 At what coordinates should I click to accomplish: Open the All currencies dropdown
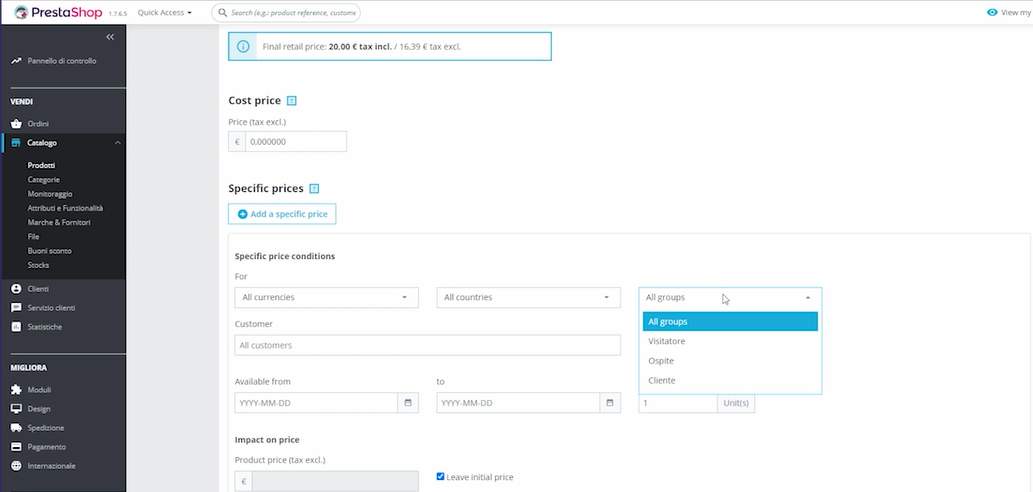(326, 297)
